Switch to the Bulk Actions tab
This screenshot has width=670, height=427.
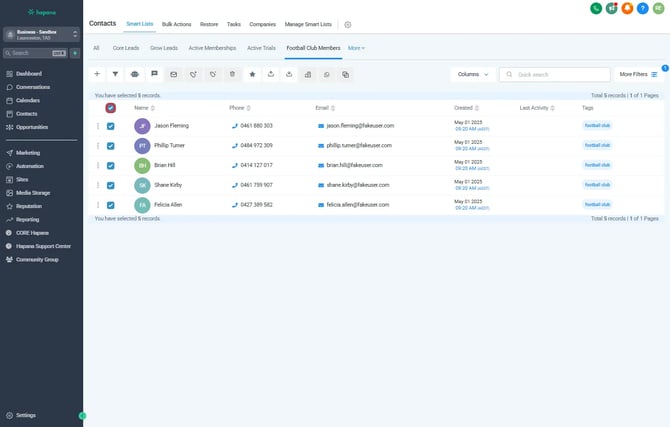coord(176,23)
